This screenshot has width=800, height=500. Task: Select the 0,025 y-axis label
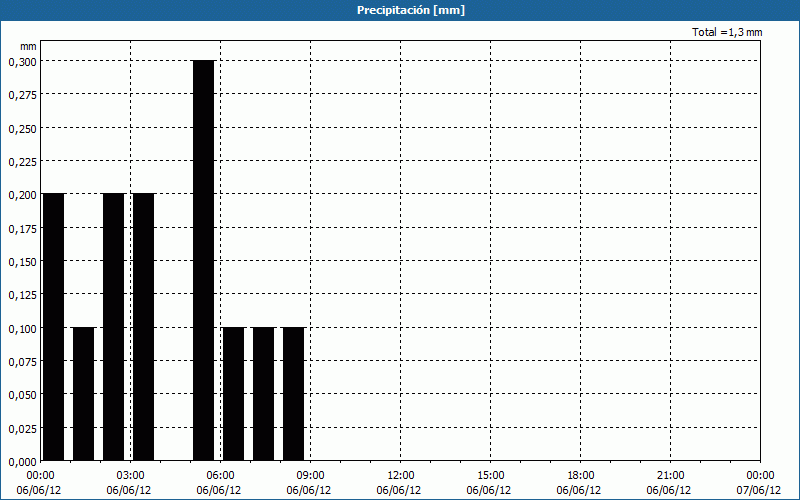[22, 429]
